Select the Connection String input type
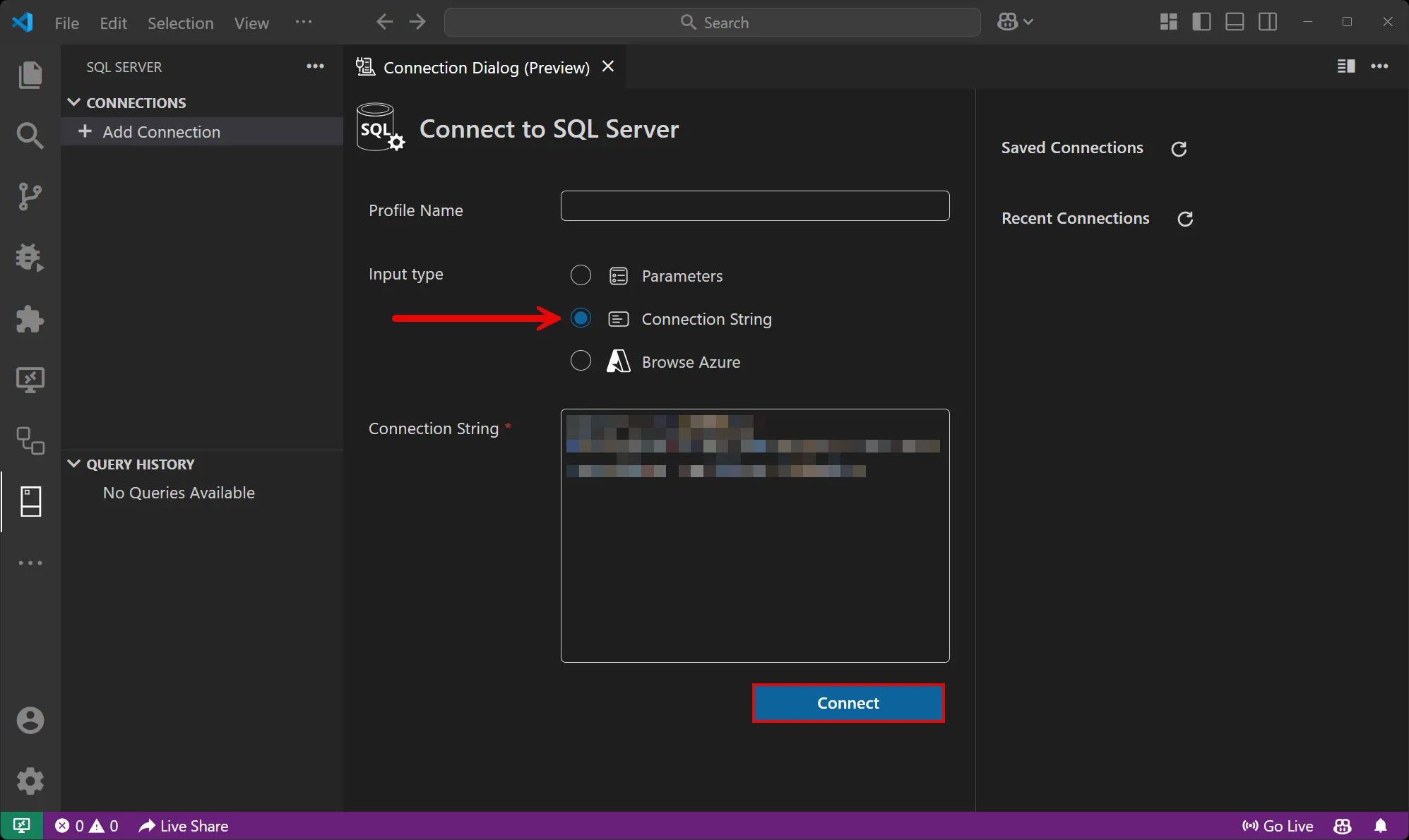 [x=580, y=318]
